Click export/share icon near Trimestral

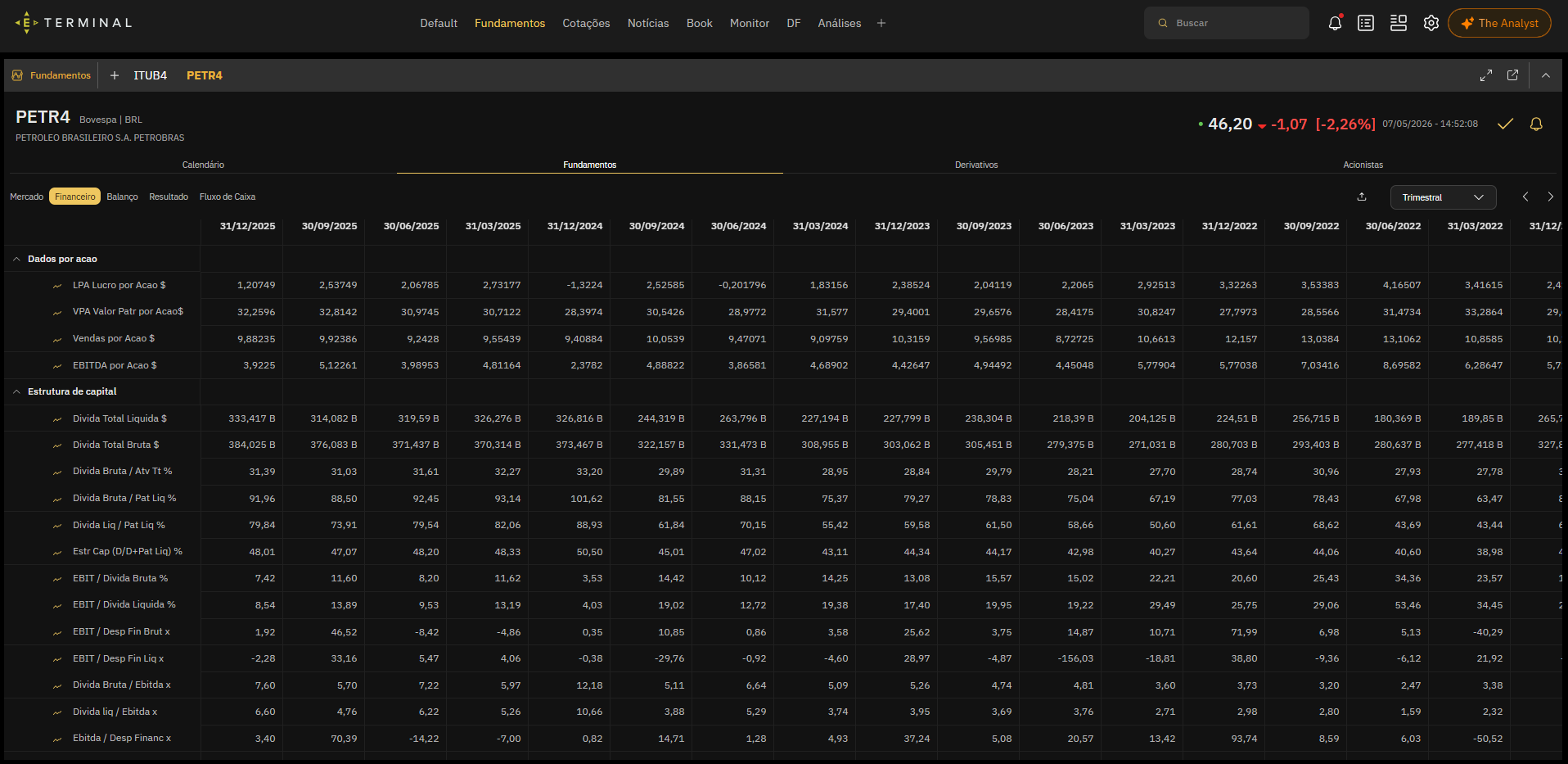(x=1362, y=197)
